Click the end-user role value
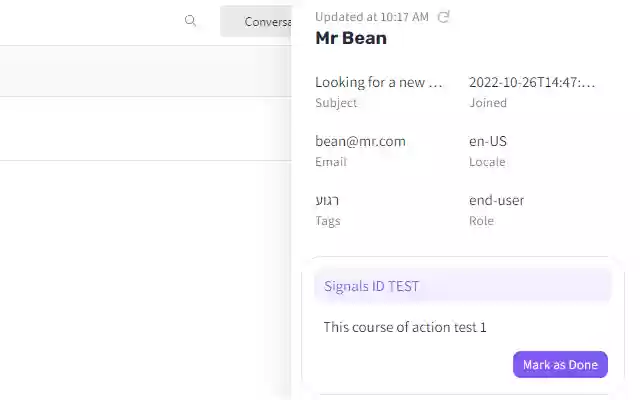Image resolution: width=640 pixels, height=400 pixels. click(x=496, y=200)
